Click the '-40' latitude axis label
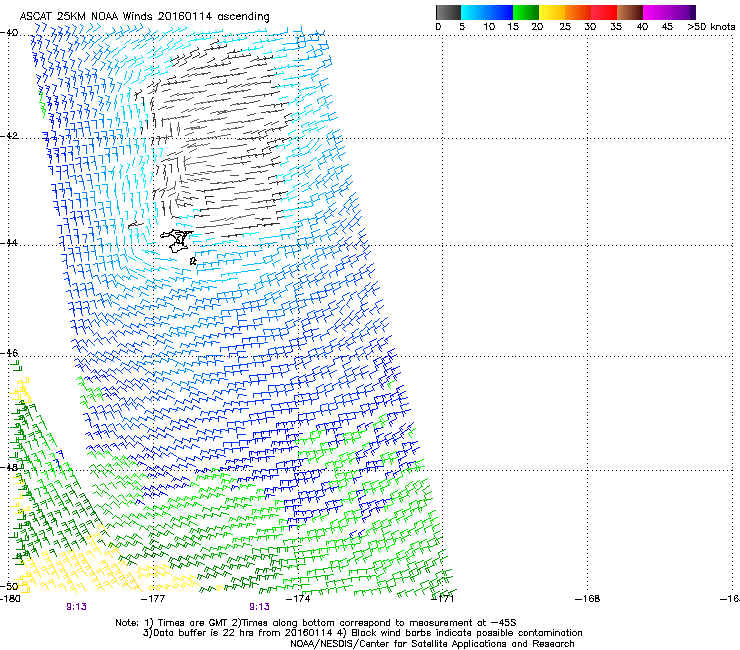 (x=9, y=33)
